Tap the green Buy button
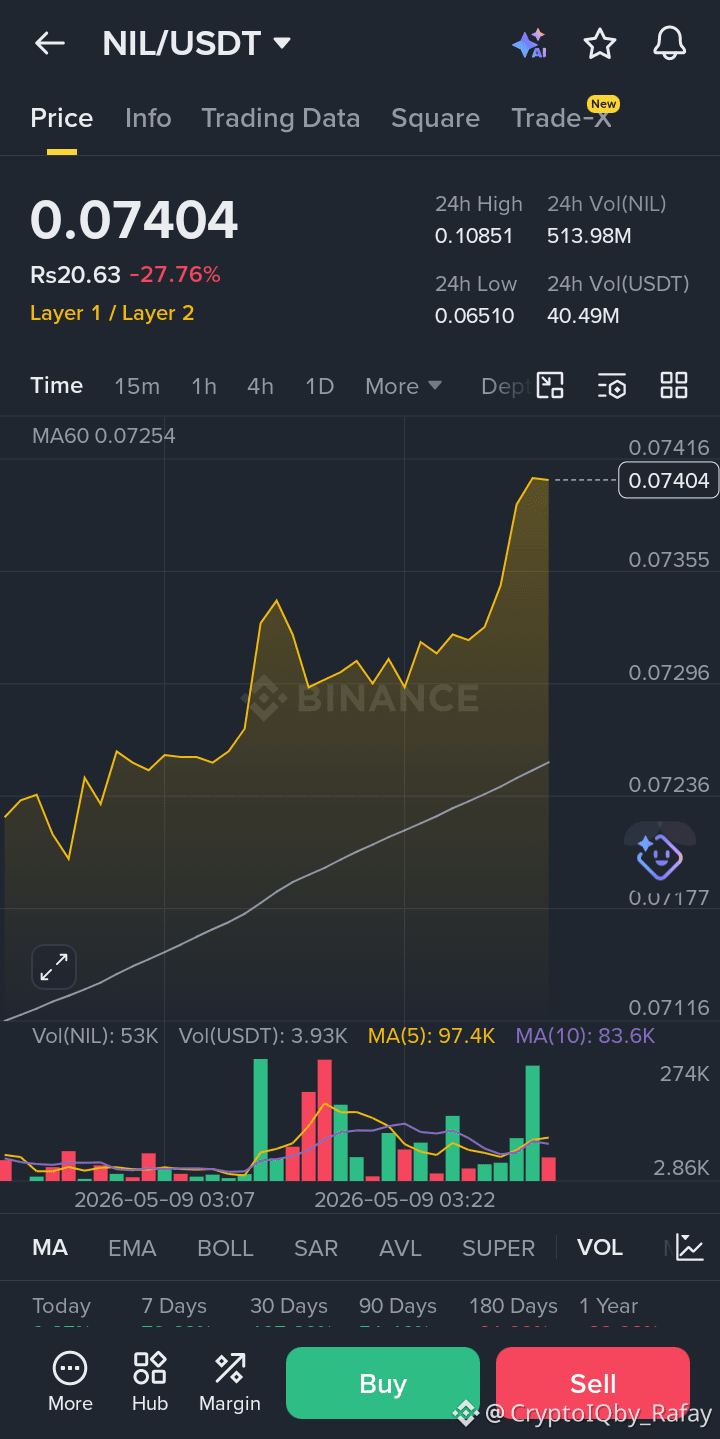Image resolution: width=720 pixels, height=1439 pixels. 383,1383
